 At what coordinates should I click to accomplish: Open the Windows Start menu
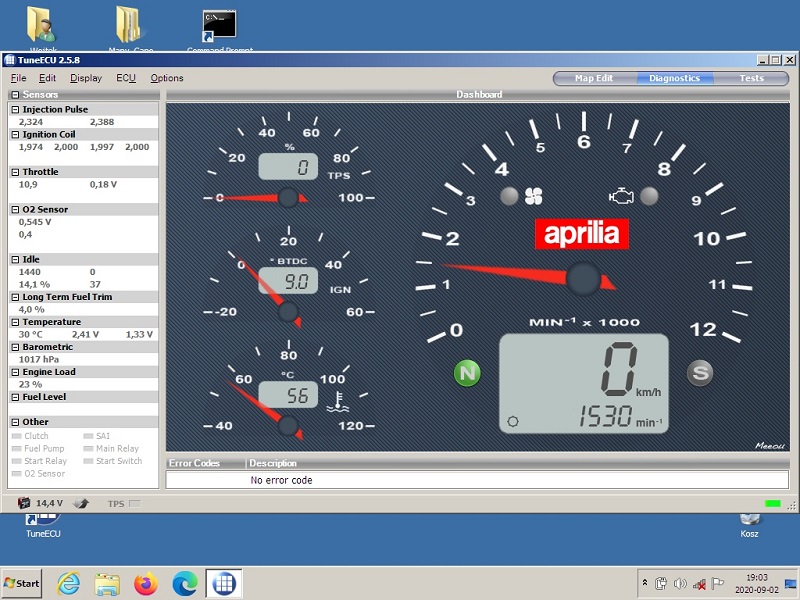tap(21, 583)
